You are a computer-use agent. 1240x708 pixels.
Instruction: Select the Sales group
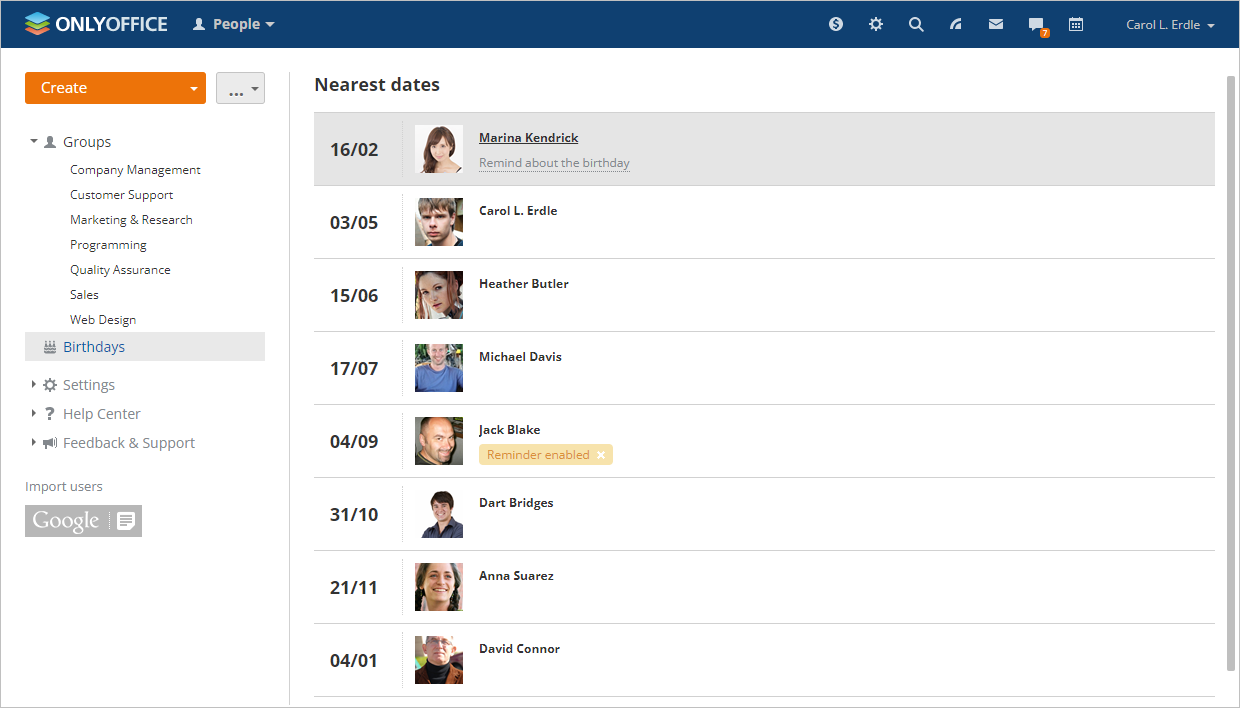coord(84,294)
